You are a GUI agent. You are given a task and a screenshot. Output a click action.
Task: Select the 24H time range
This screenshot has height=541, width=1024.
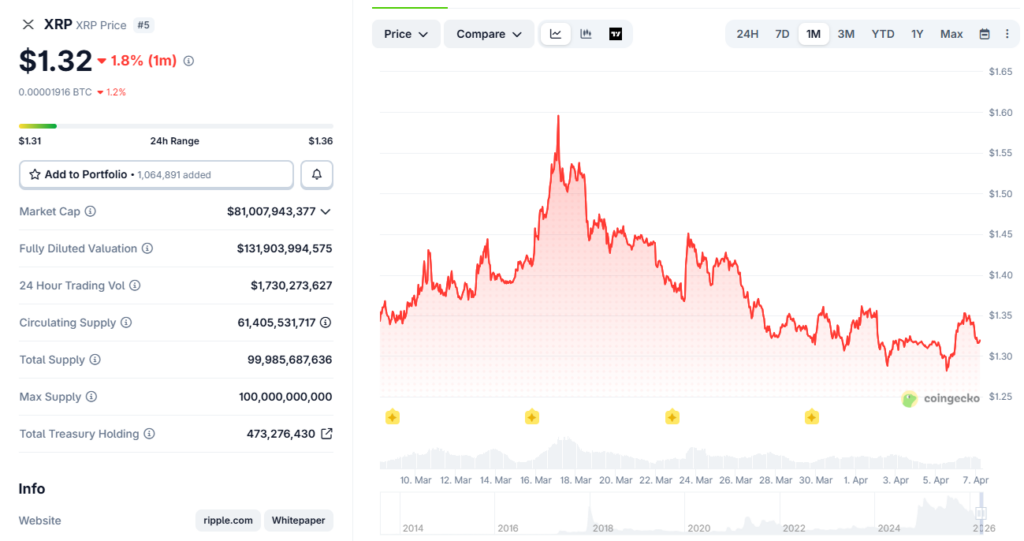747,34
